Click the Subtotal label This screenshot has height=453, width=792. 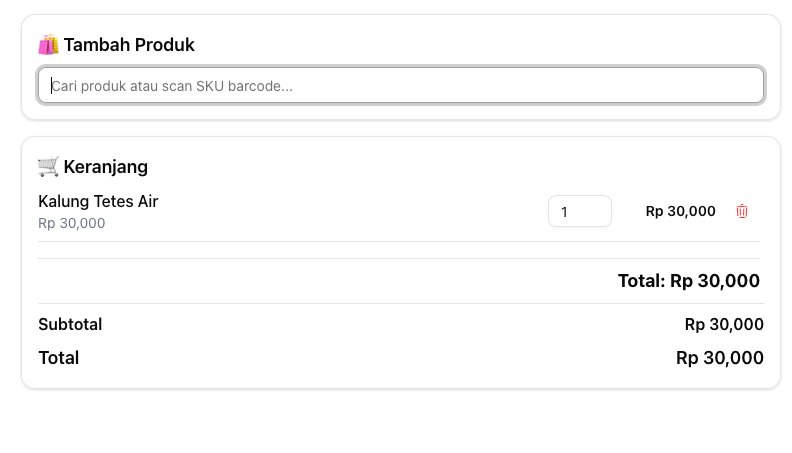[x=70, y=324]
